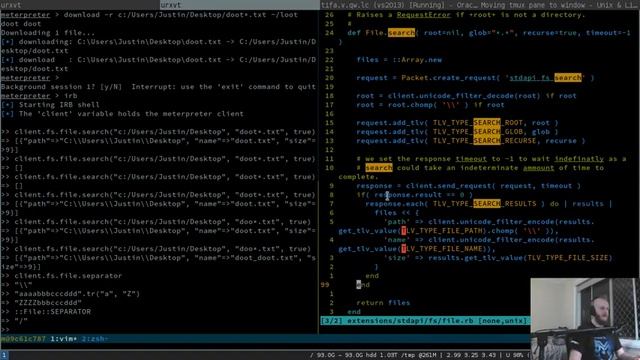Click highlighted 'search' in def File.search
The image size is (640, 360).
pyautogui.click(x=401, y=33)
